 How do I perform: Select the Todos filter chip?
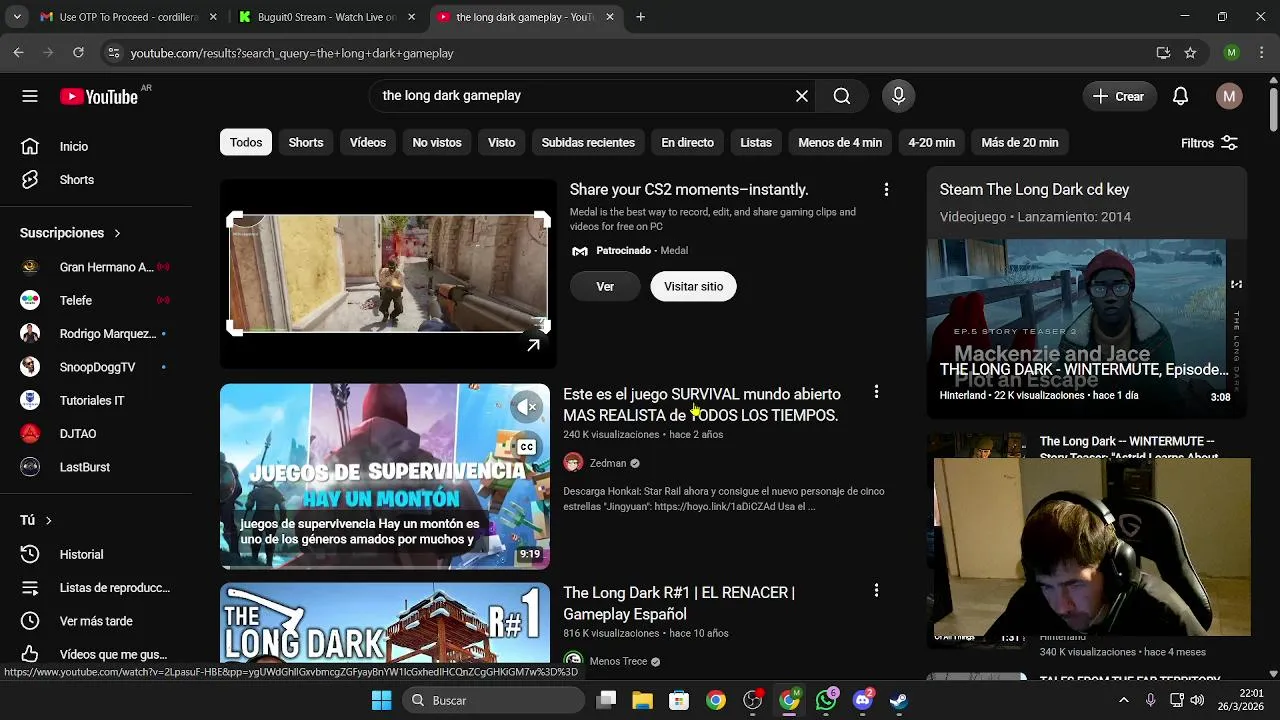[246, 143]
